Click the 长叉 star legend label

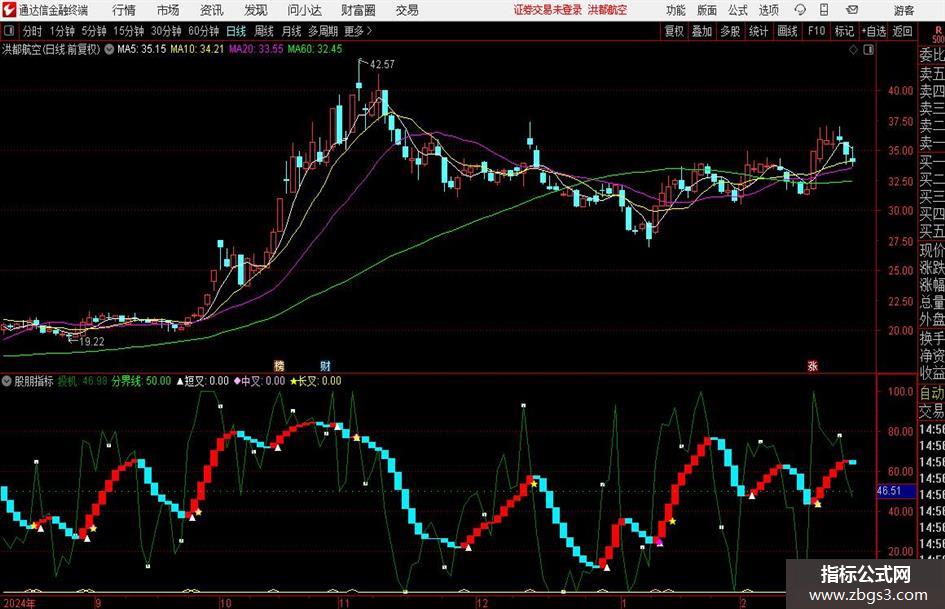(316, 381)
